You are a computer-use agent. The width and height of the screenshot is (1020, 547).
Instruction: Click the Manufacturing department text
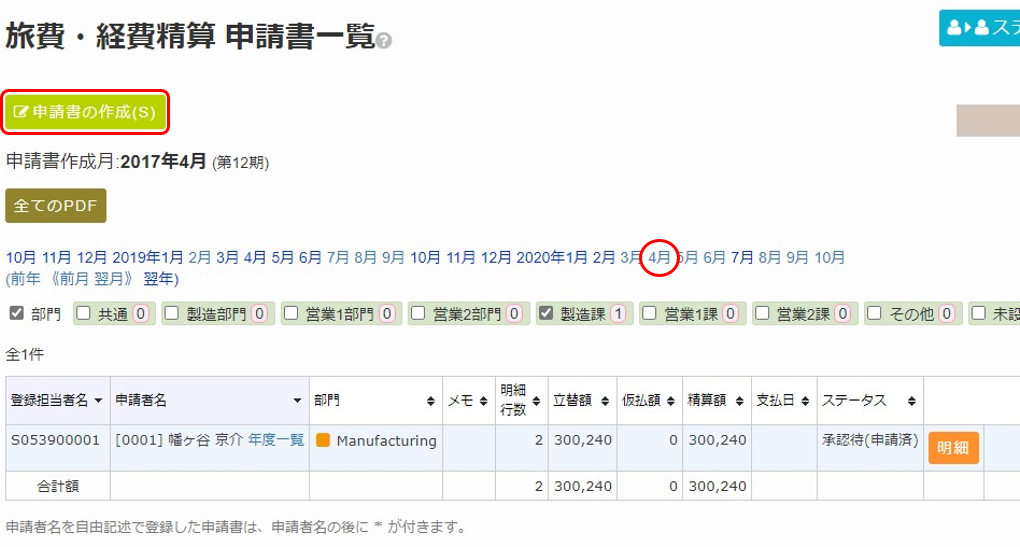coord(386,440)
